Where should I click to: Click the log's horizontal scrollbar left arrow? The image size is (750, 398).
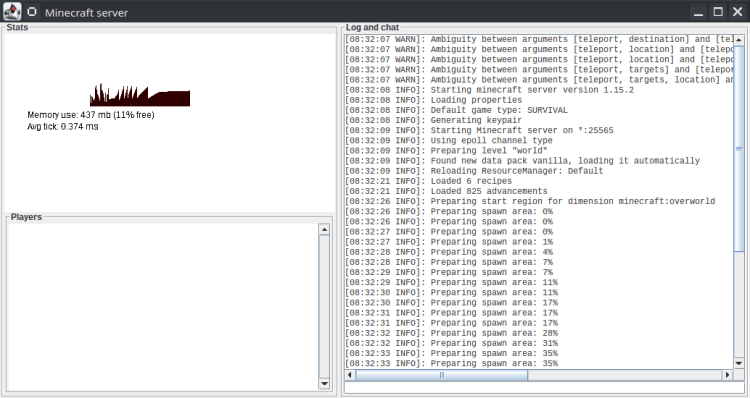[350, 375]
